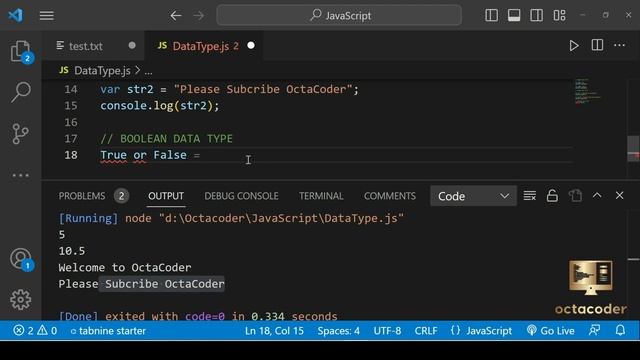
Task: Go to line via Ln 18, Col 15
Action: point(274,331)
